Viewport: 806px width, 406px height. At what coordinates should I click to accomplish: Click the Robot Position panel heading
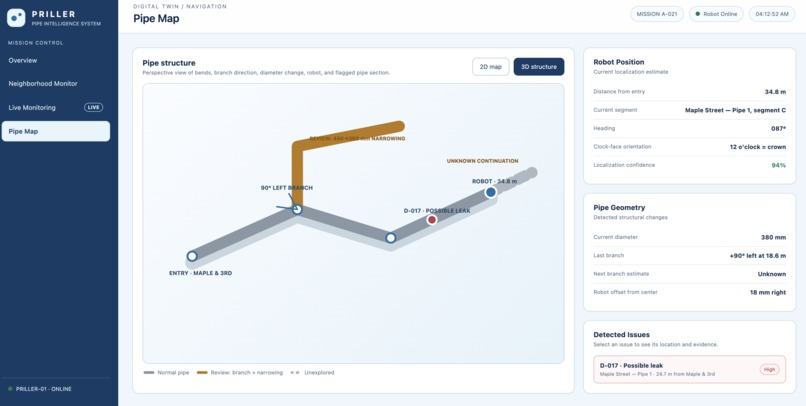618,62
